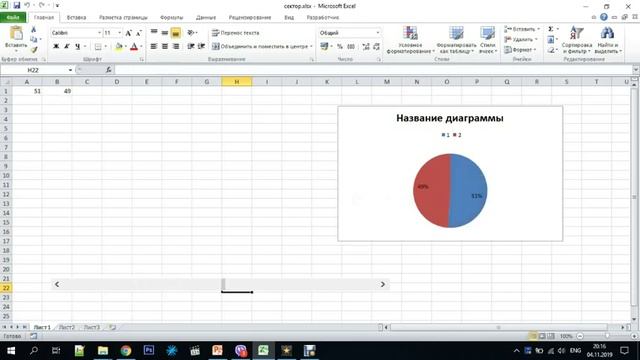640x360 pixels.
Task: Open Find and Select binoculars menu
Action: tap(608, 40)
